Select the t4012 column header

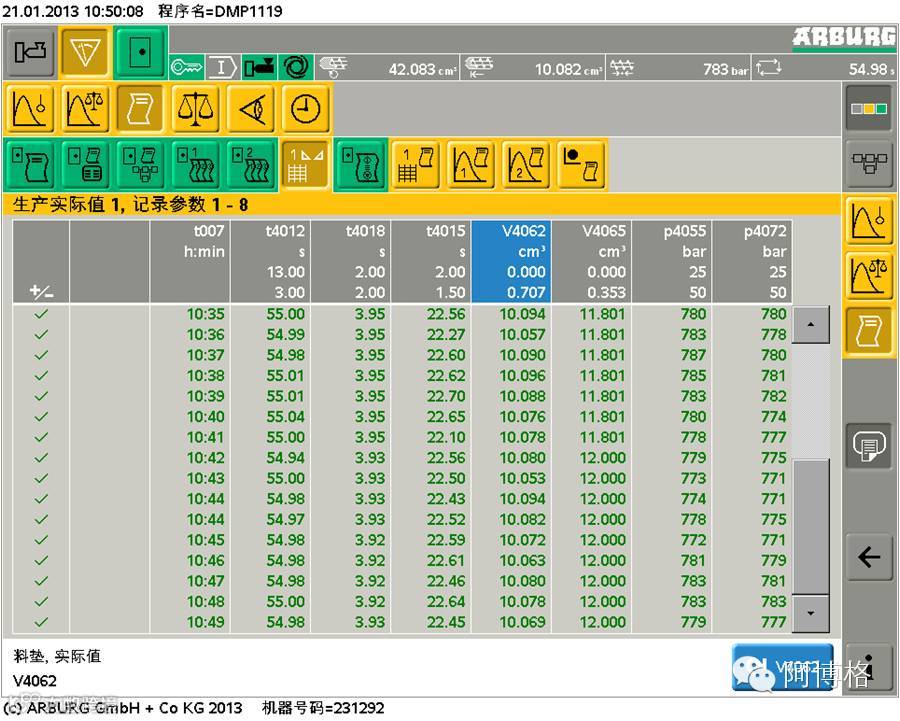(x=270, y=261)
